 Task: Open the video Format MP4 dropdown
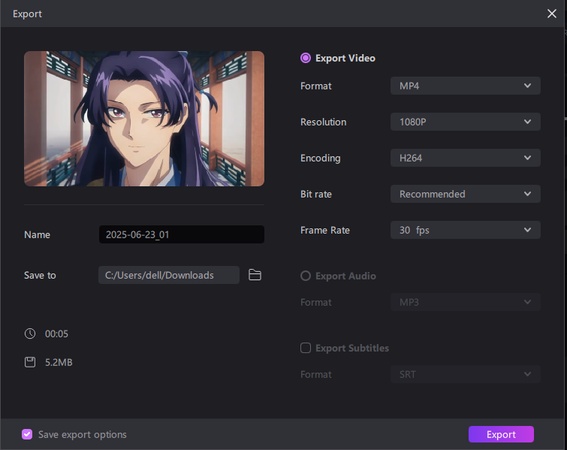pos(465,86)
